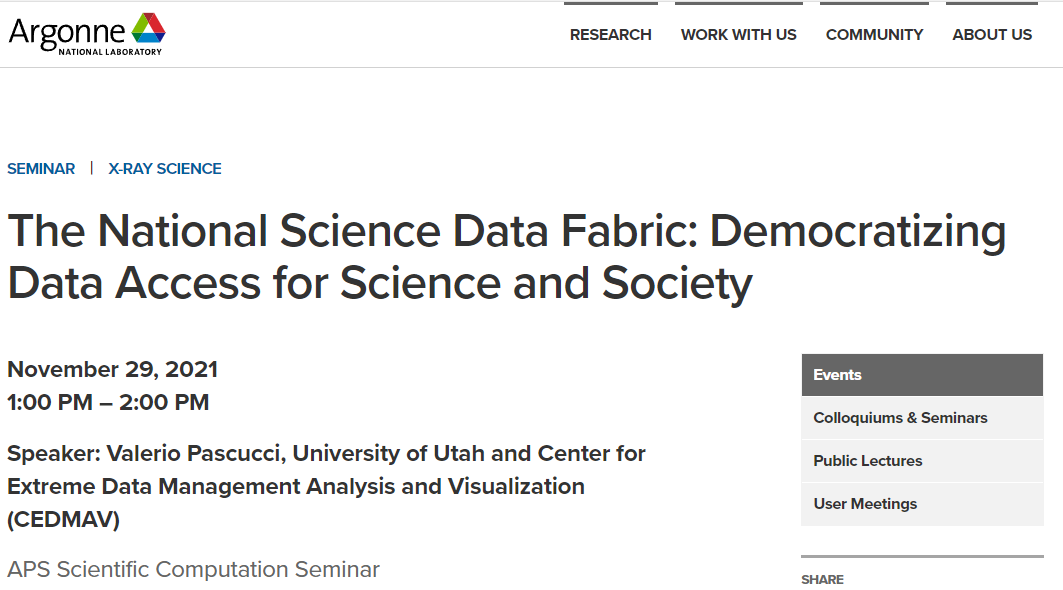The width and height of the screenshot is (1063, 590).
Task: Click the APS Scientific Computation Seminar text
Action: (193, 570)
